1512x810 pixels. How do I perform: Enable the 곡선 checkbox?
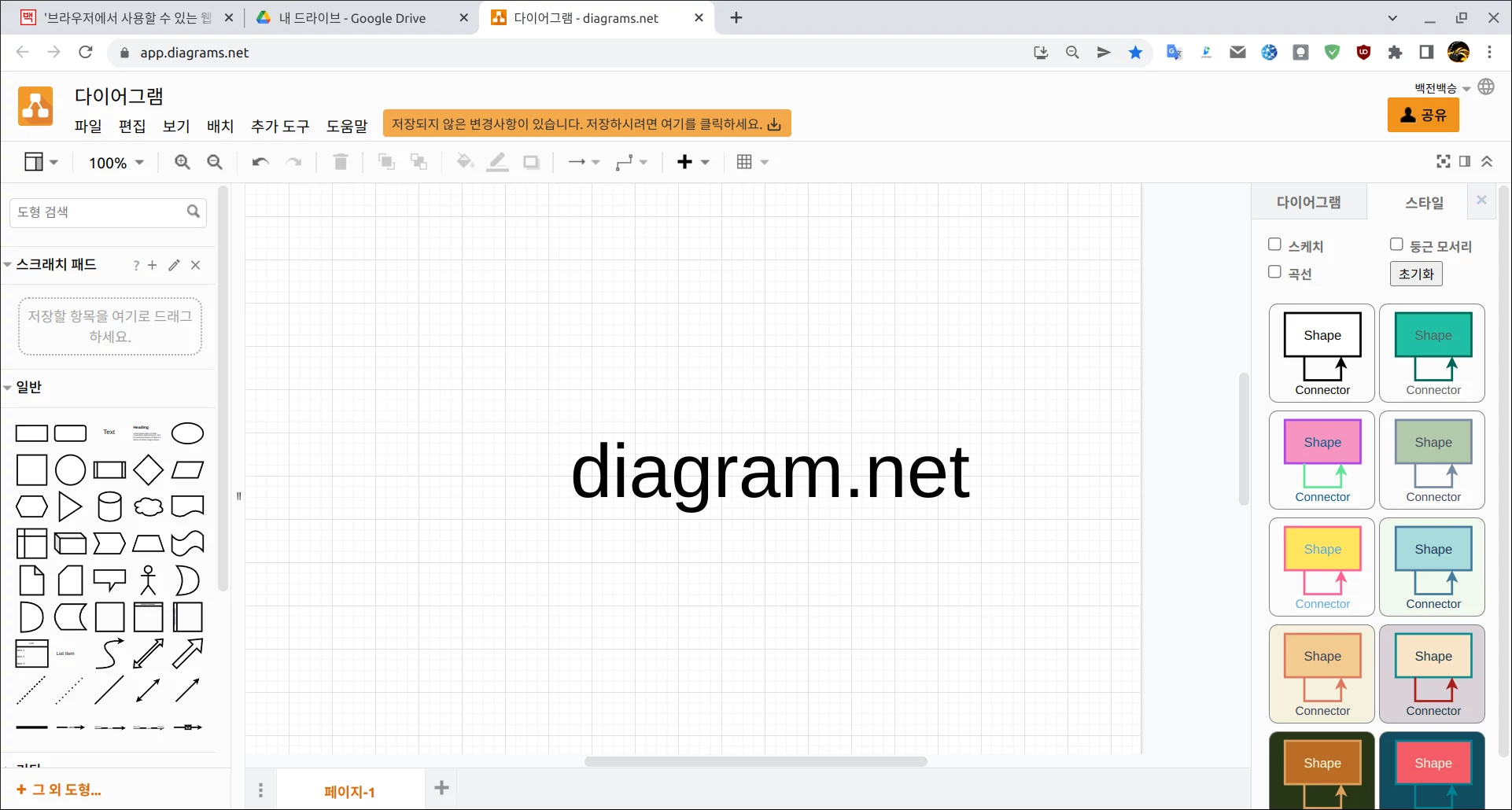[x=1274, y=272]
